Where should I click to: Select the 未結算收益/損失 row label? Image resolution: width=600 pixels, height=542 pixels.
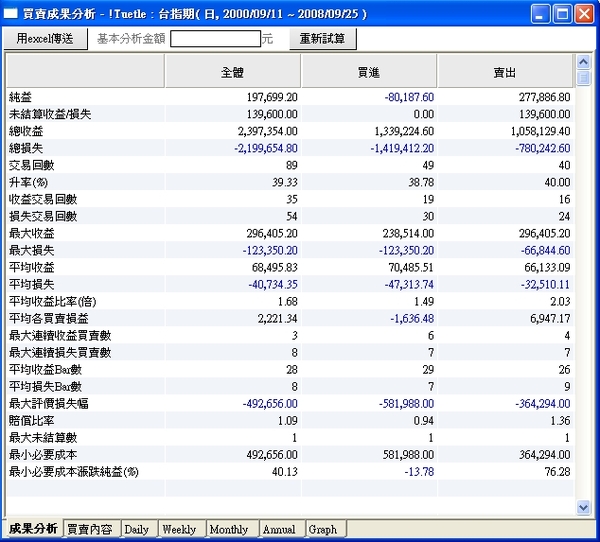(x=50, y=114)
